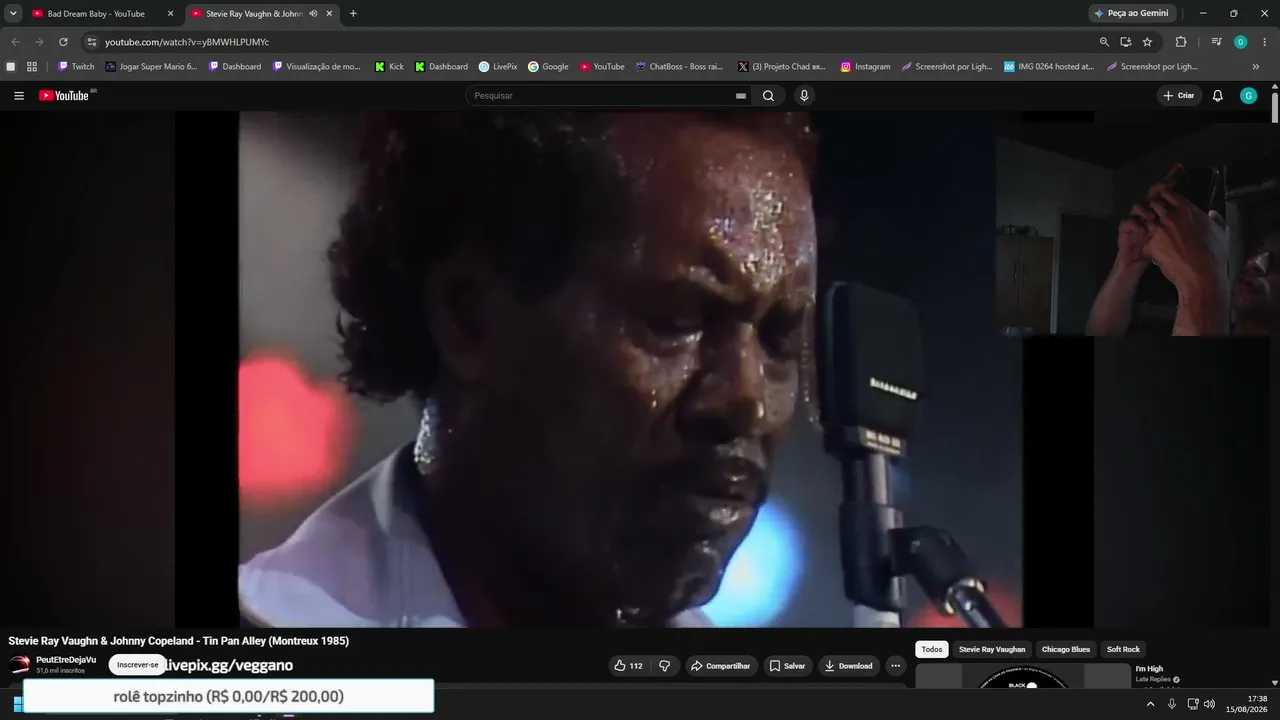Click Peça ao Gemini button
Image resolution: width=1280 pixels, height=720 pixels.
coord(1131,14)
